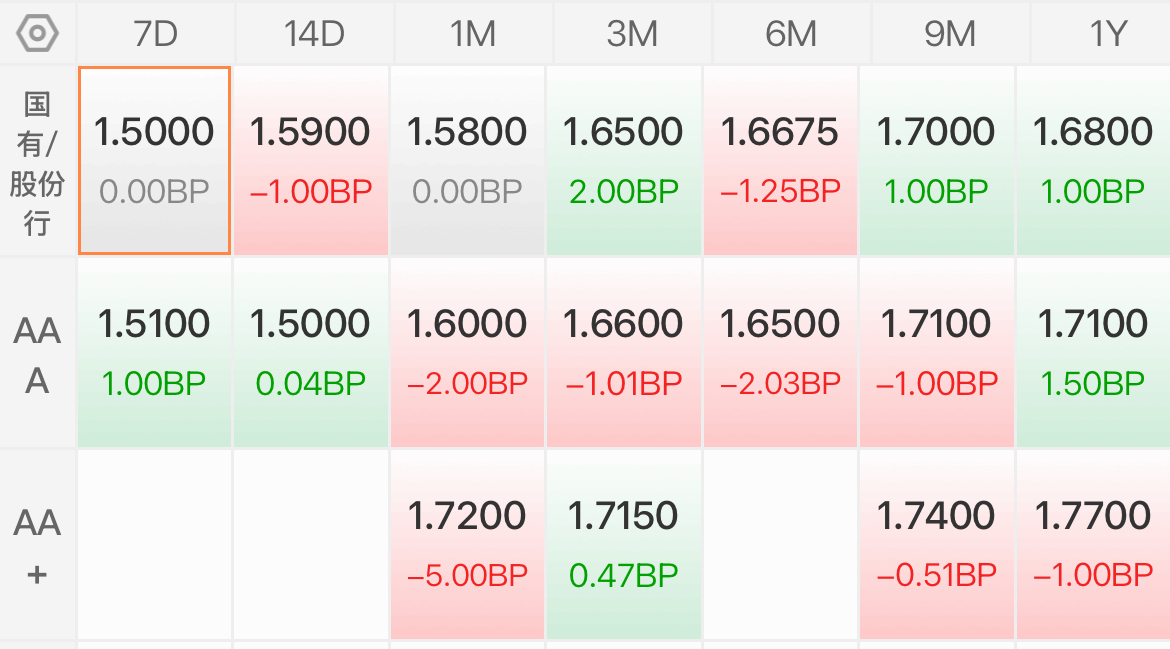
Task: Select the AAA row label
Action: point(37,355)
